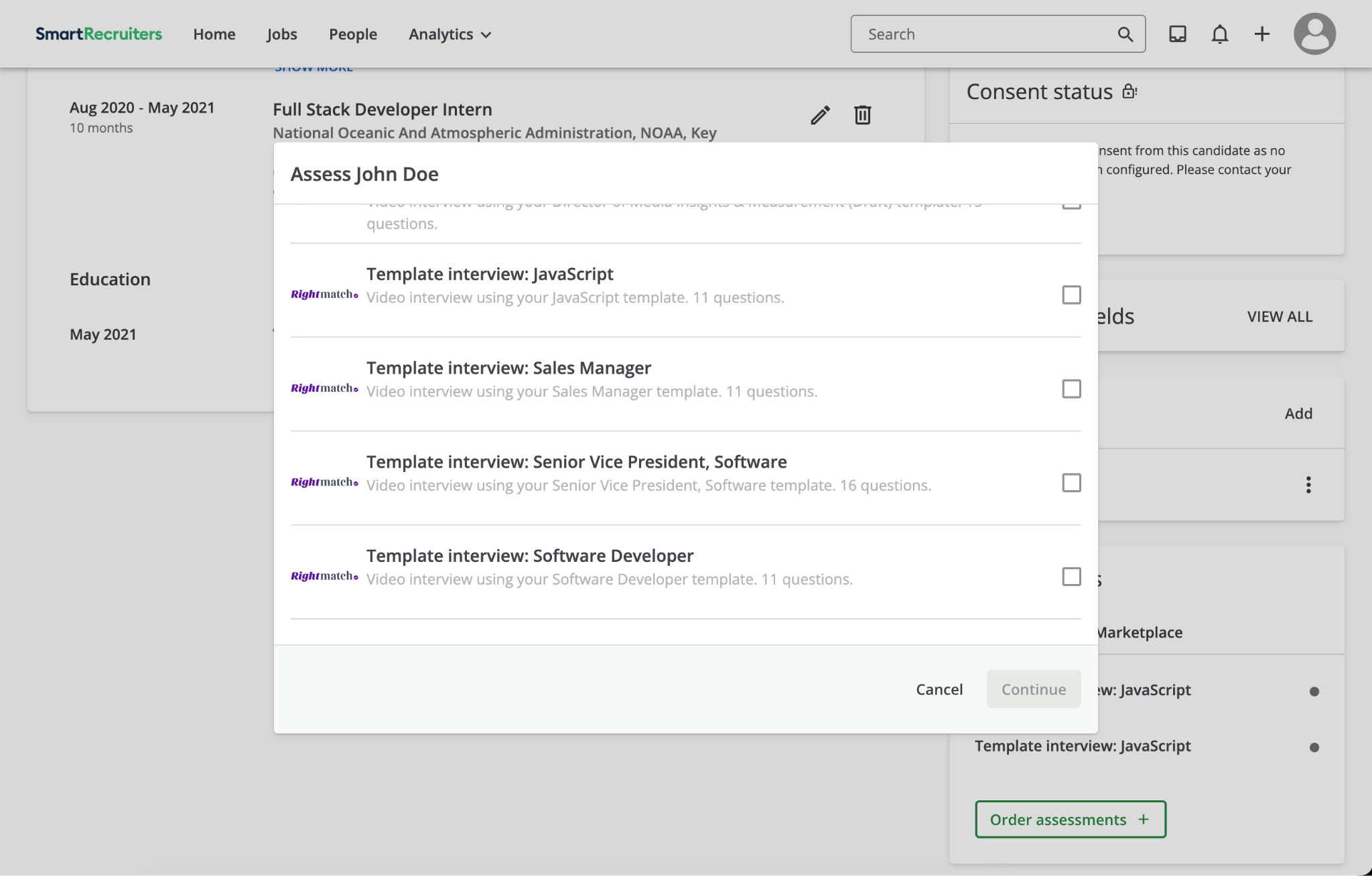This screenshot has width=1372, height=876.
Task: Edit Full Stack Developer Intern entry
Action: [x=820, y=115]
